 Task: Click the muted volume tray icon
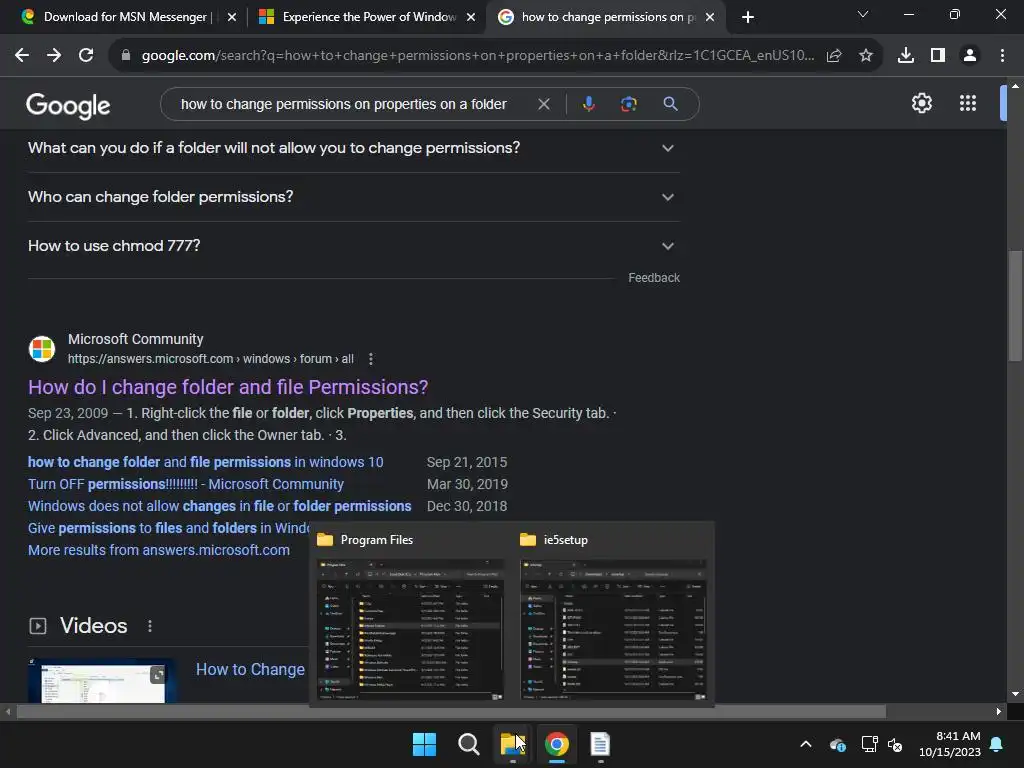click(895, 744)
